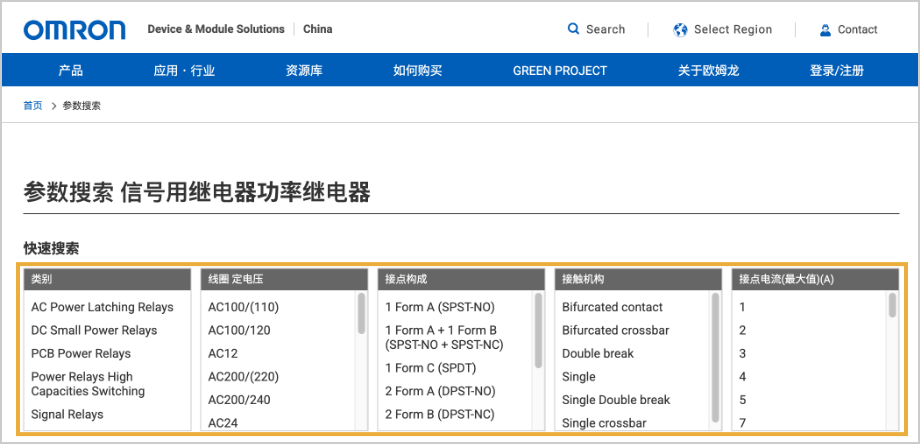Select PCB Power Relays category
Image resolution: width=920 pixels, height=444 pixels.
click(81, 353)
